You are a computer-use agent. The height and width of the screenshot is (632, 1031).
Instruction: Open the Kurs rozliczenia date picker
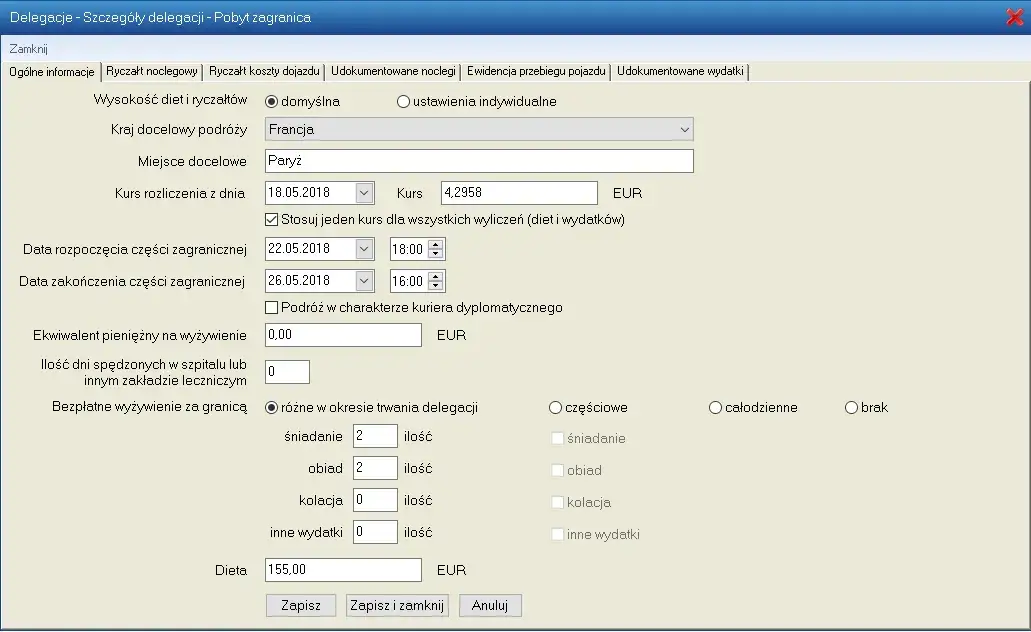(x=364, y=193)
